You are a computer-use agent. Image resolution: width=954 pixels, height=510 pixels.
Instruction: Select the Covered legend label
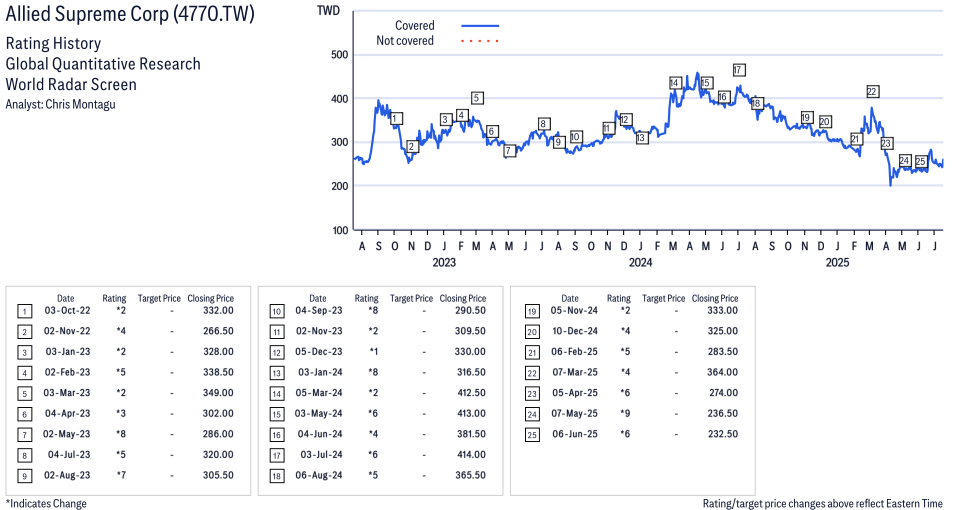pyautogui.click(x=414, y=26)
